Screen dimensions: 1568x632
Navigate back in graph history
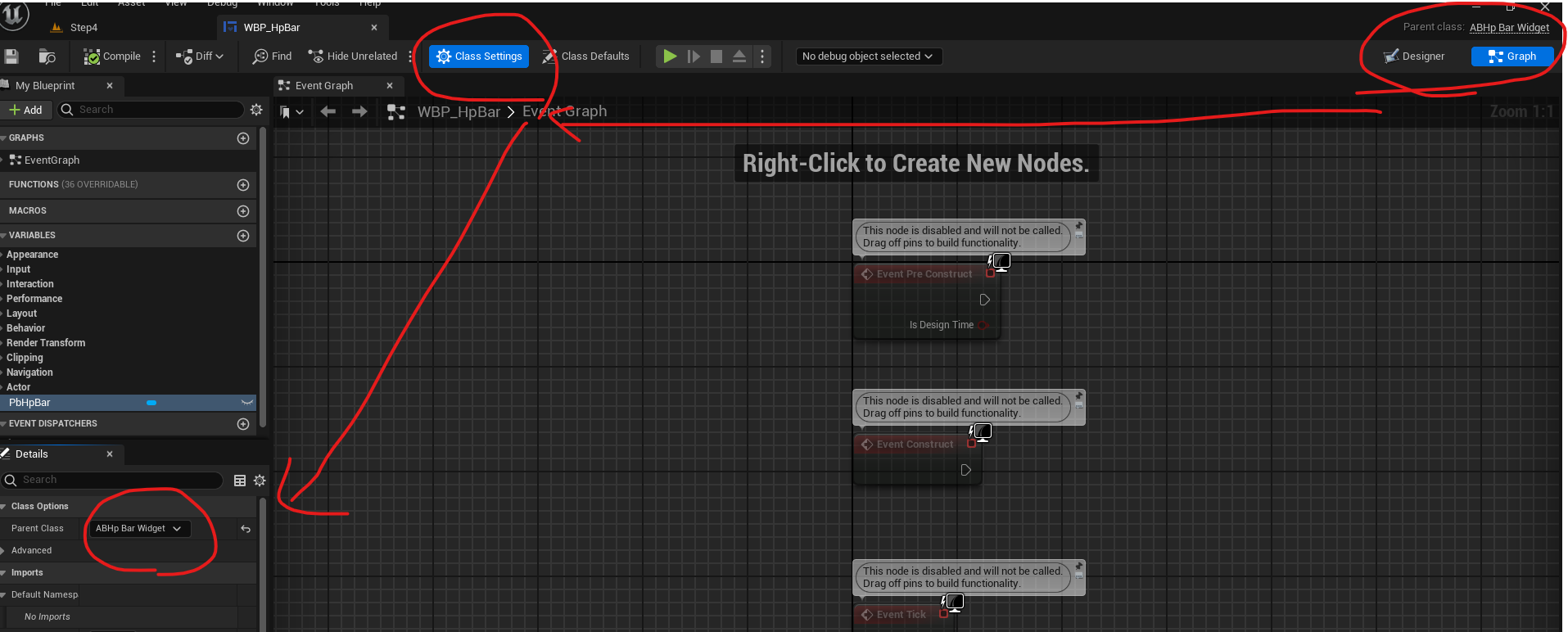[x=328, y=111]
